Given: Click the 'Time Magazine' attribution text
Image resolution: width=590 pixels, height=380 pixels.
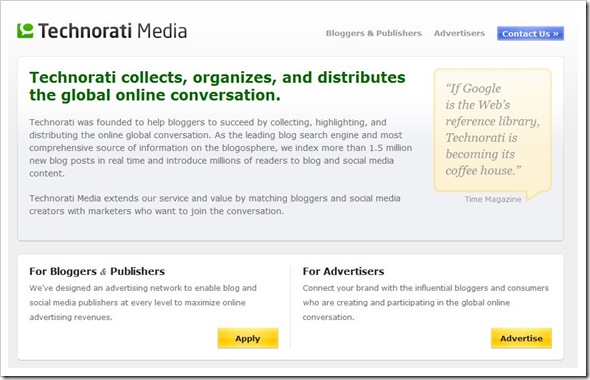Looking at the screenshot, I should [493, 199].
